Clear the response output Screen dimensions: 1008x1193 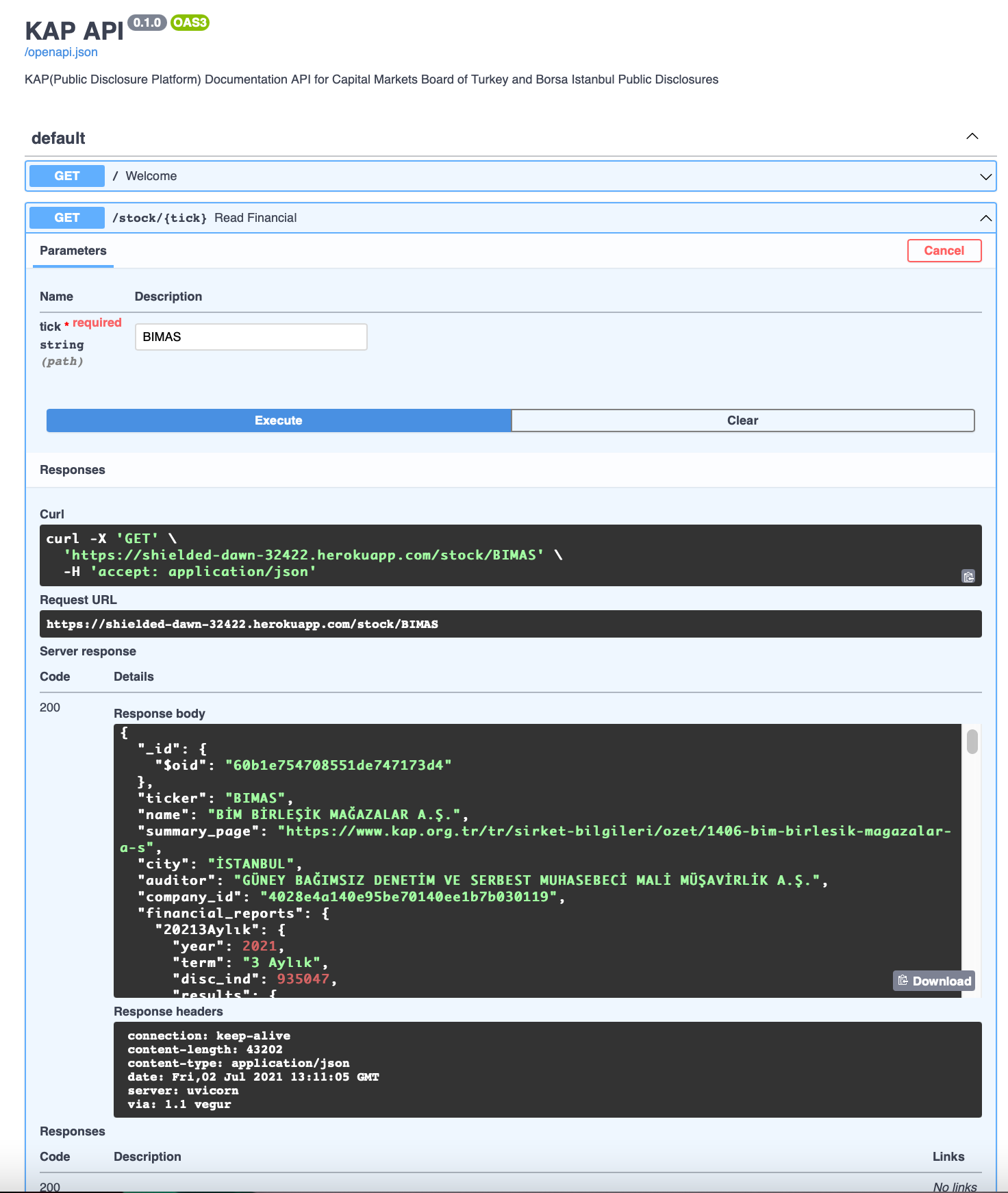pos(743,420)
